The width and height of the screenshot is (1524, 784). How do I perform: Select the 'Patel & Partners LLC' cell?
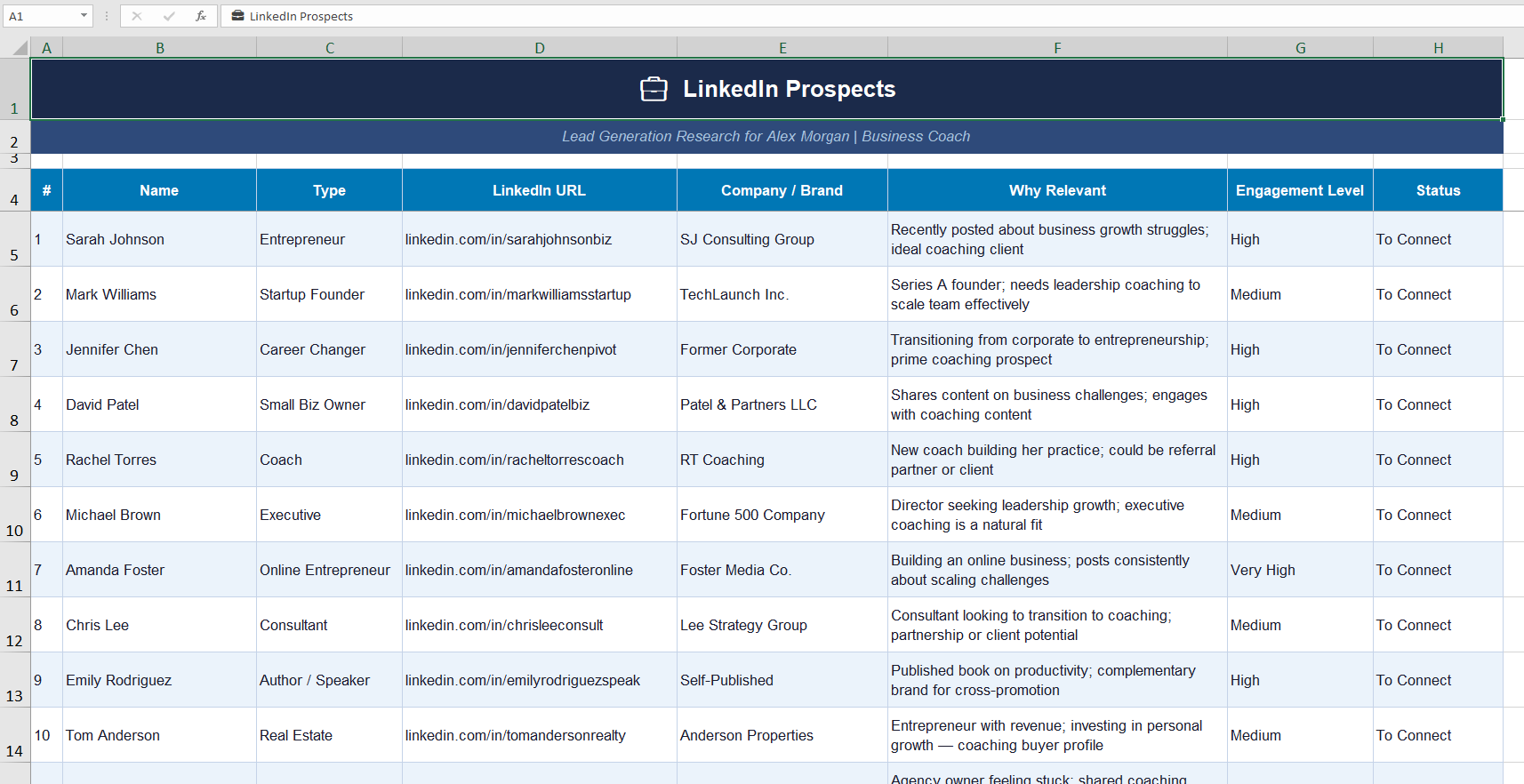coord(782,404)
